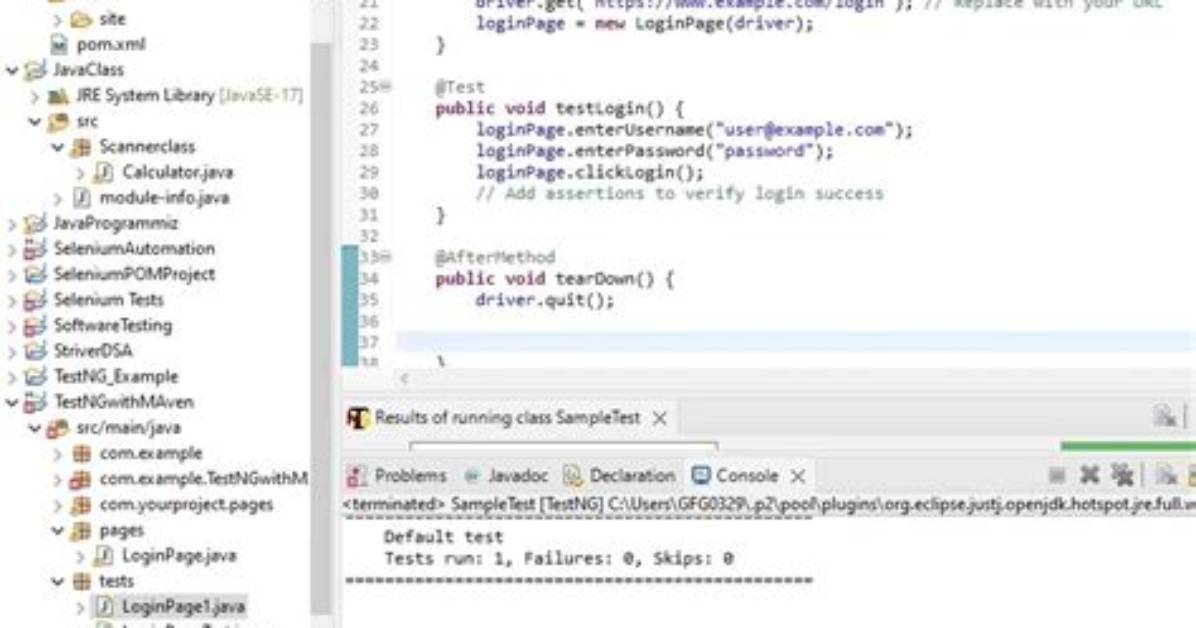Switch to the Problems tab
The width and height of the screenshot is (1196, 628).
tap(397, 476)
